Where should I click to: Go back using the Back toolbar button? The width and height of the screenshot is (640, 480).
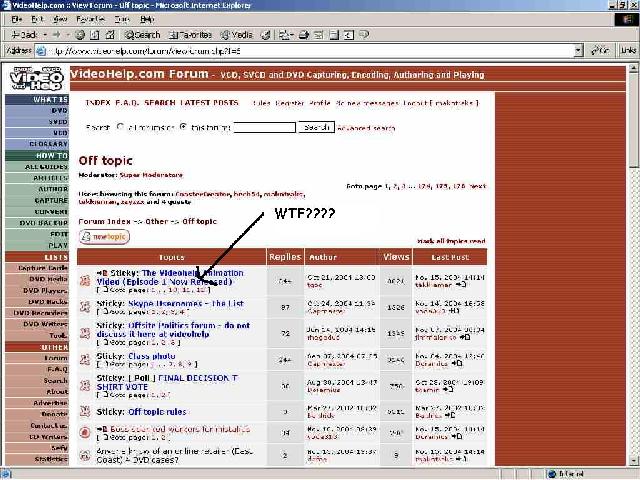tap(24, 35)
